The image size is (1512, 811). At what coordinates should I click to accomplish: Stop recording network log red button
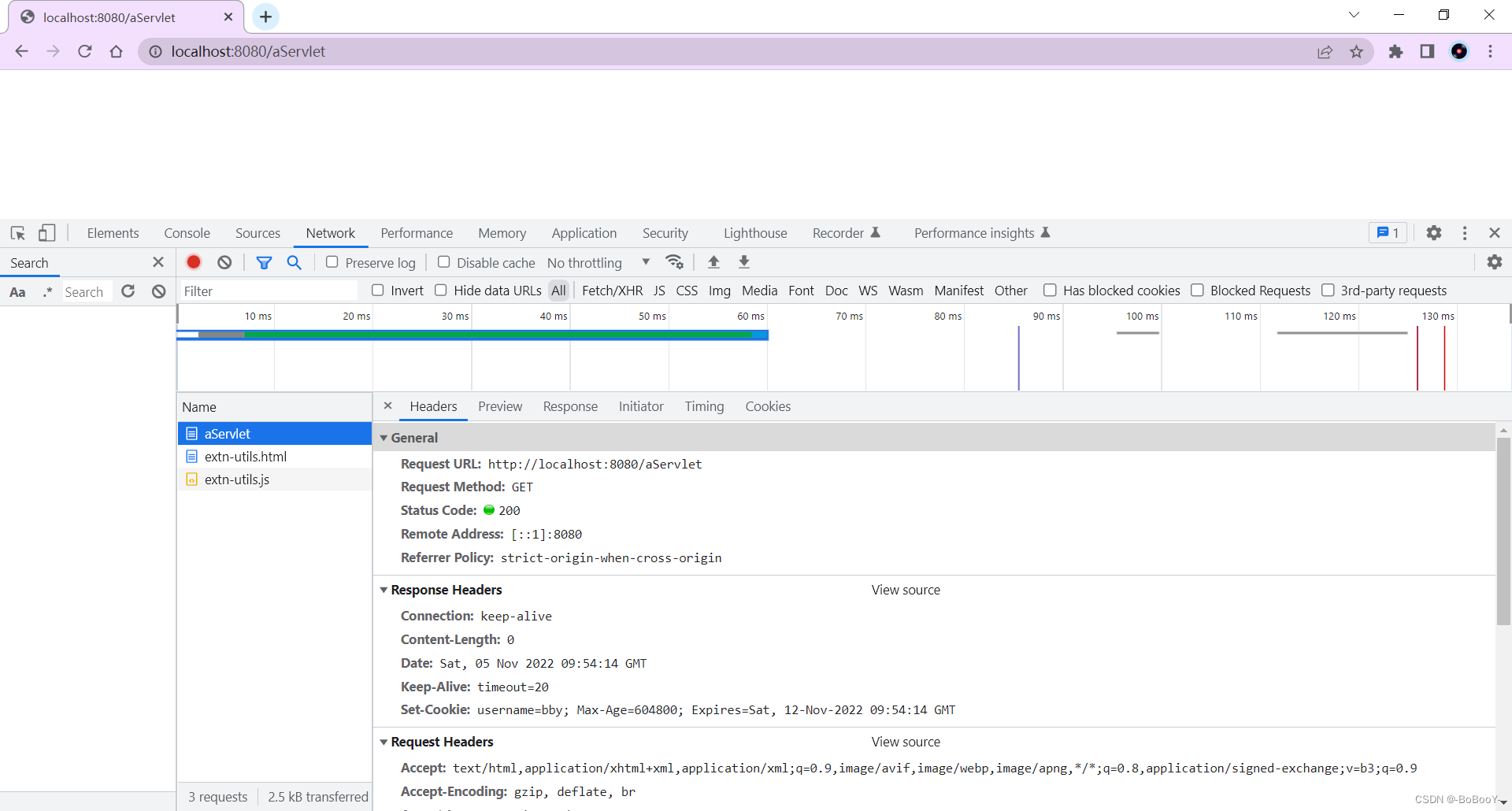pyautogui.click(x=194, y=262)
